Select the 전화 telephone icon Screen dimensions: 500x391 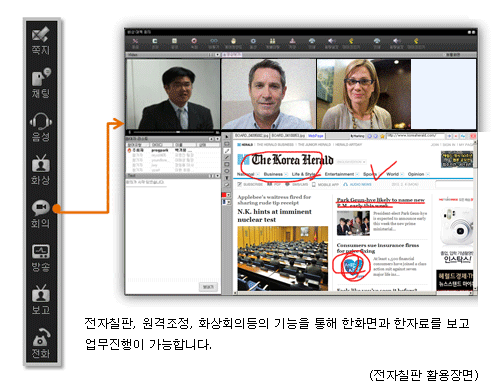[41, 343]
